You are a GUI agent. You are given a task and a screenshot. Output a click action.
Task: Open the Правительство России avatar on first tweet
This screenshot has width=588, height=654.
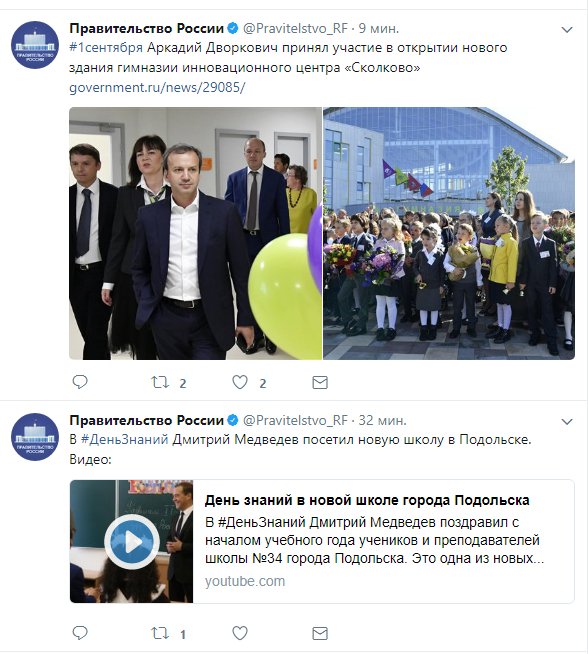35,45
